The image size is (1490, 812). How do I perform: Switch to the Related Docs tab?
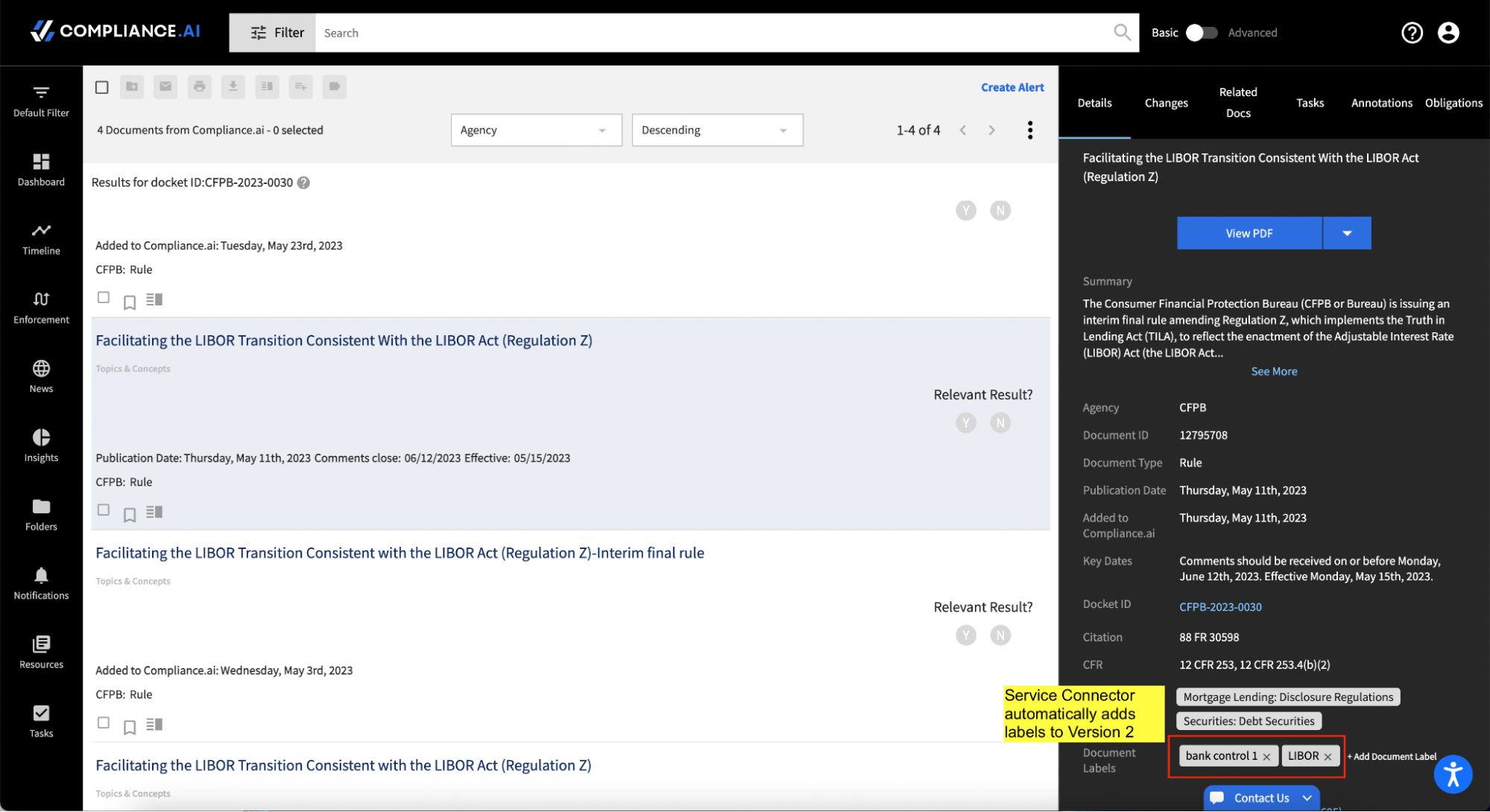(x=1237, y=103)
